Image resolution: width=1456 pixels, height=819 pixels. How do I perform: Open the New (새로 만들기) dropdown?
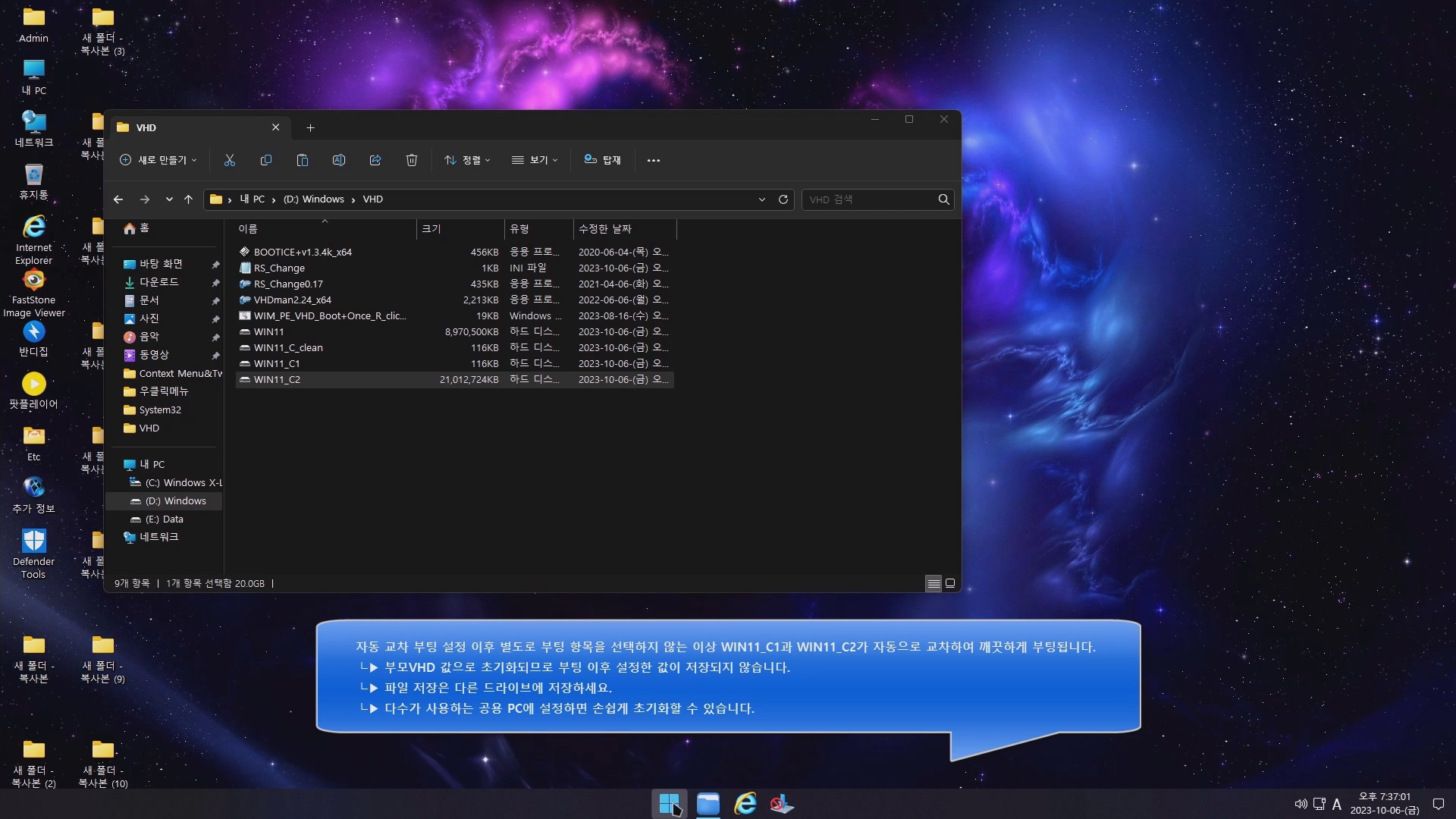click(158, 160)
